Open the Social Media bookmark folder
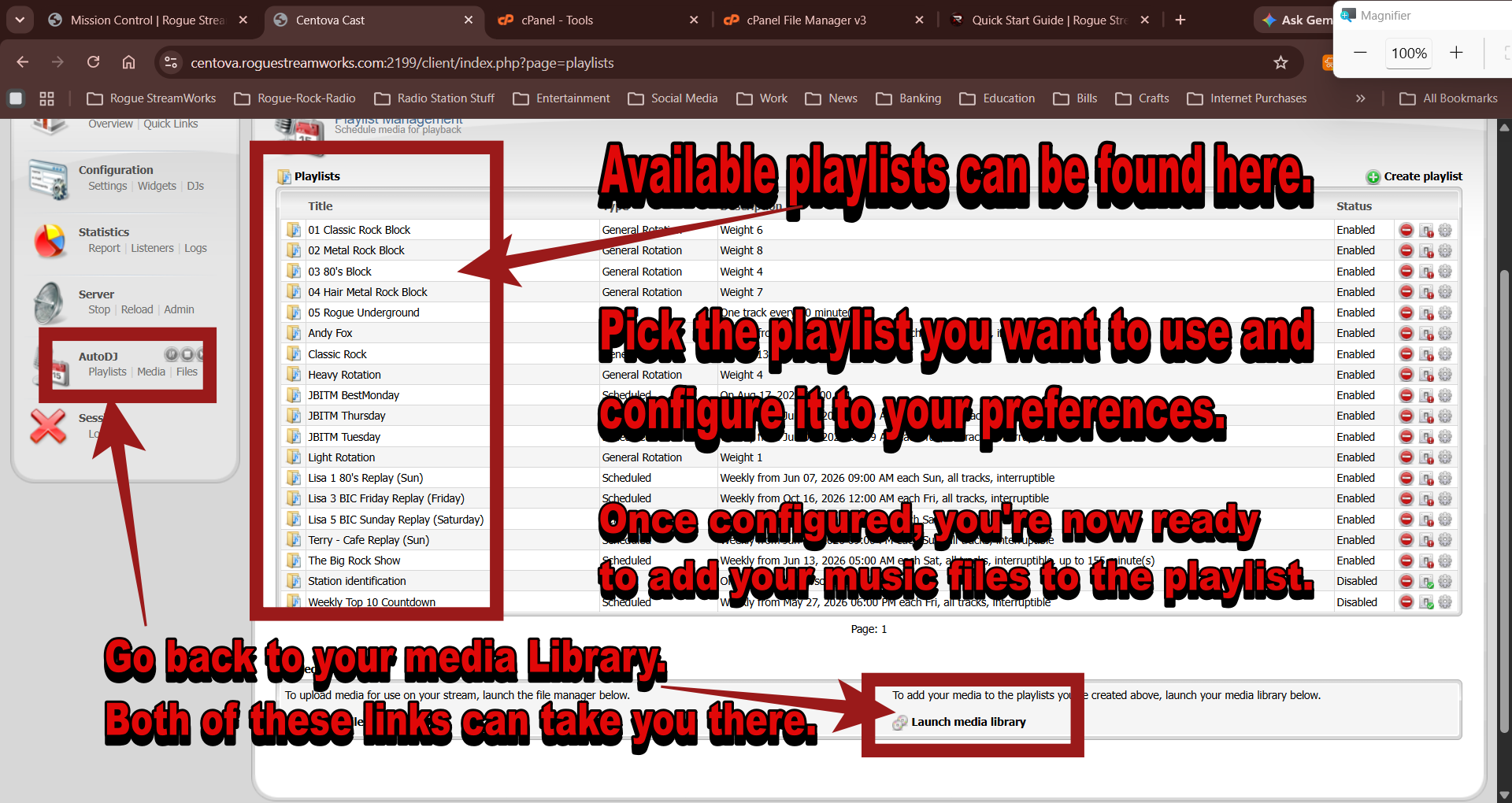Image resolution: width=1512 pixels, height=803 pixels. tap(673, 98)
